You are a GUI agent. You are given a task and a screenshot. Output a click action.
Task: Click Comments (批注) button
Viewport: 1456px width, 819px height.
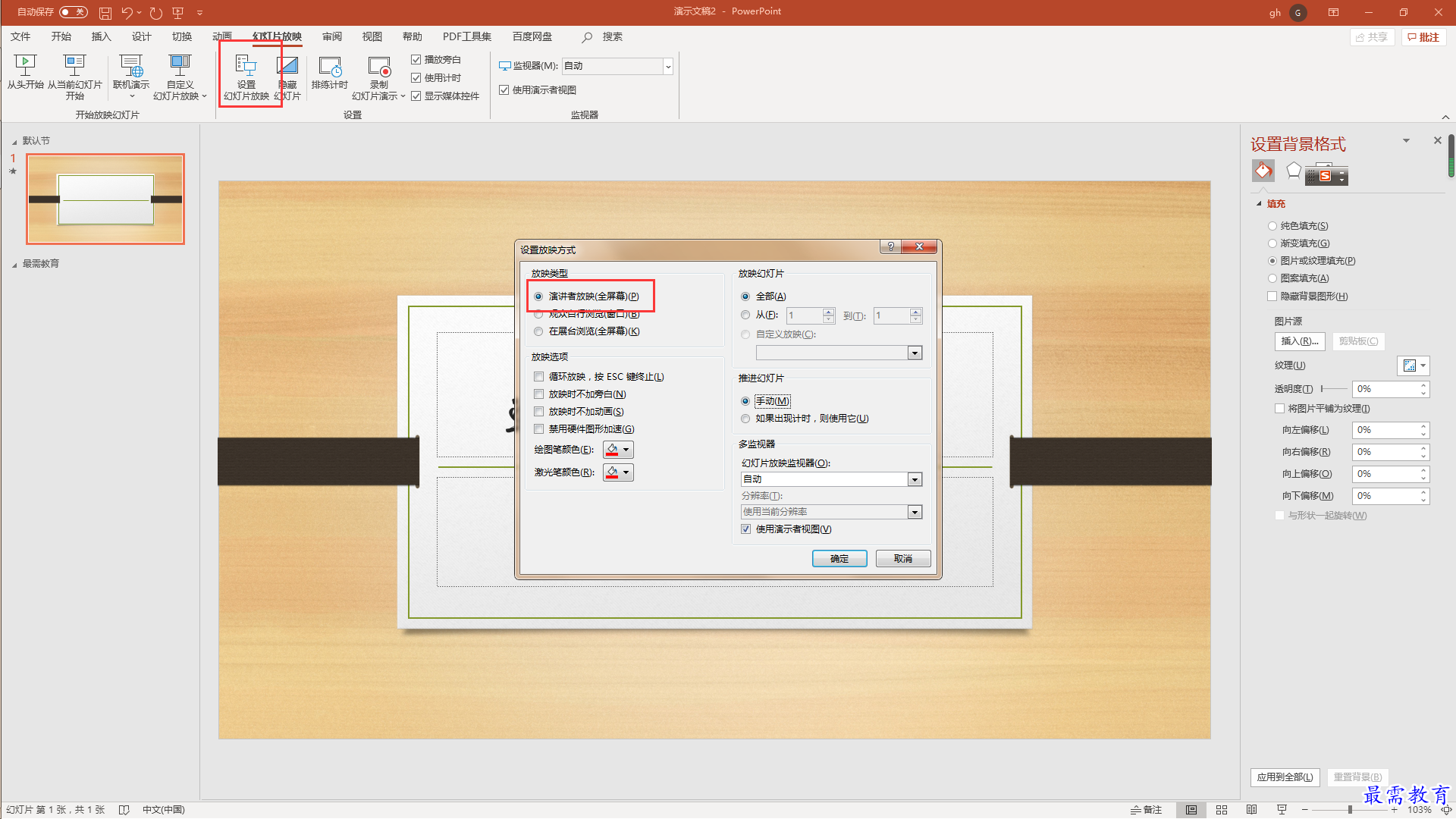pyautogui.click(x=1423, y=37)
